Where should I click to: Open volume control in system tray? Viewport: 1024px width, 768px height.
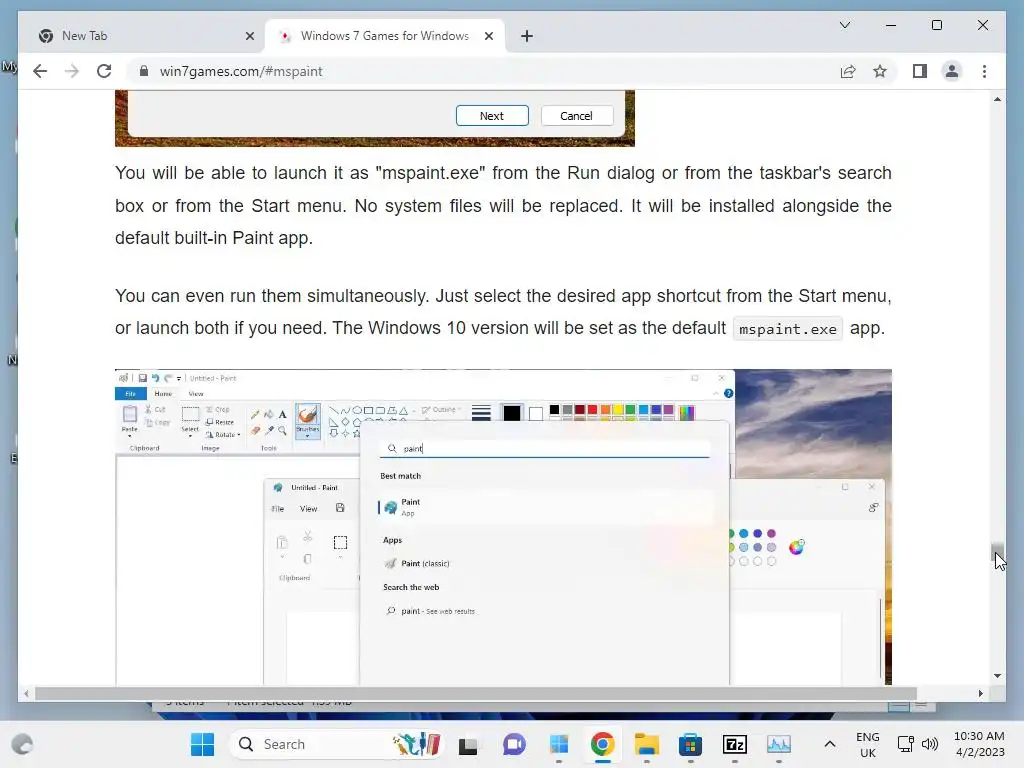coord(930,744)
